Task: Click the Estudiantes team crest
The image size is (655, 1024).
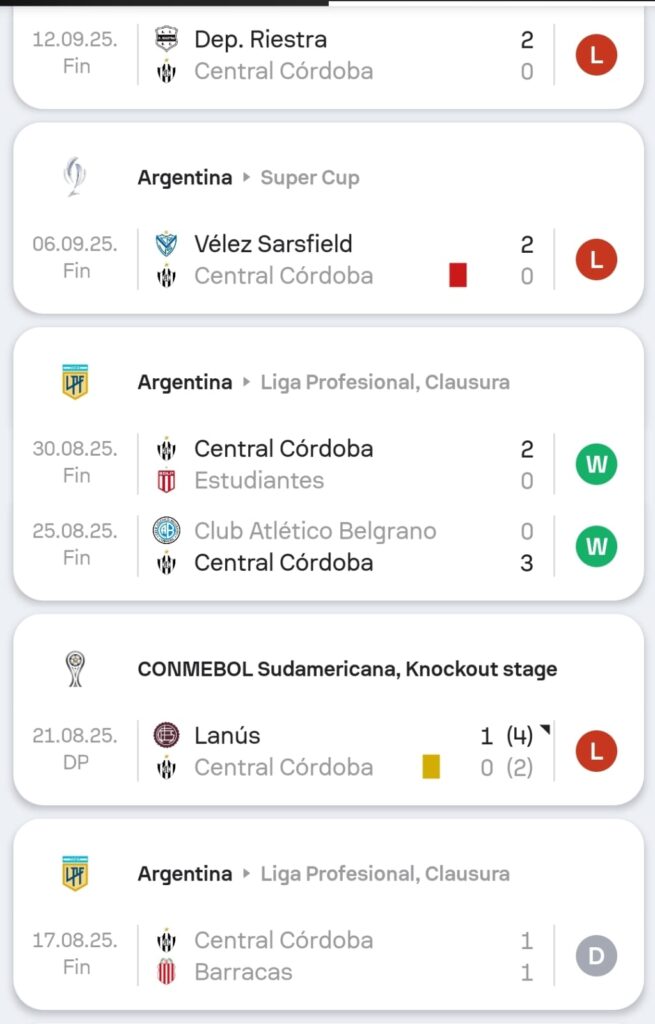Action: (167, 481)
